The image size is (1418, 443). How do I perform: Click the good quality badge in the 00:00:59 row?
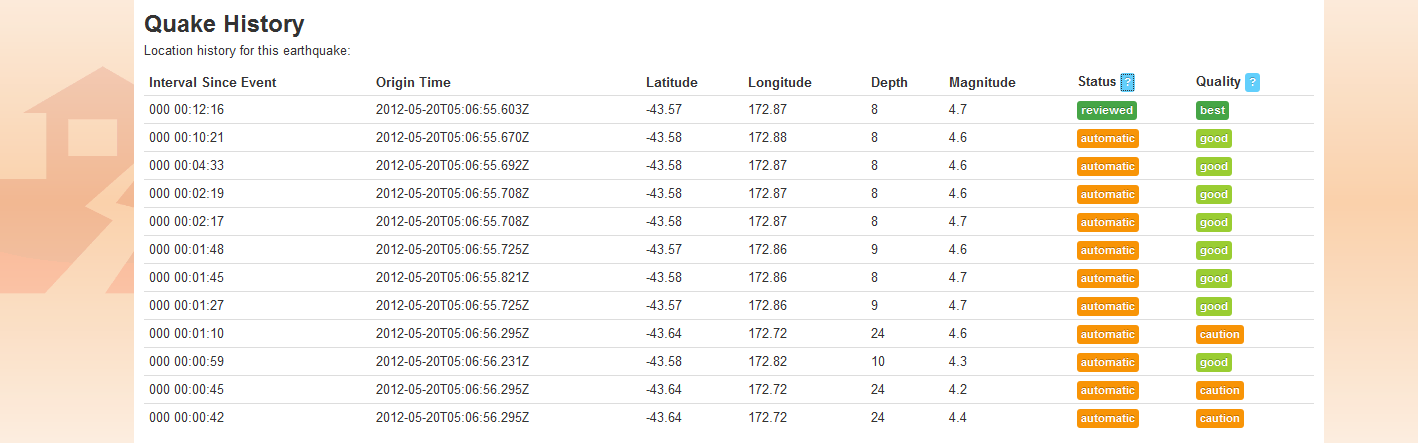coord(1213,363)
